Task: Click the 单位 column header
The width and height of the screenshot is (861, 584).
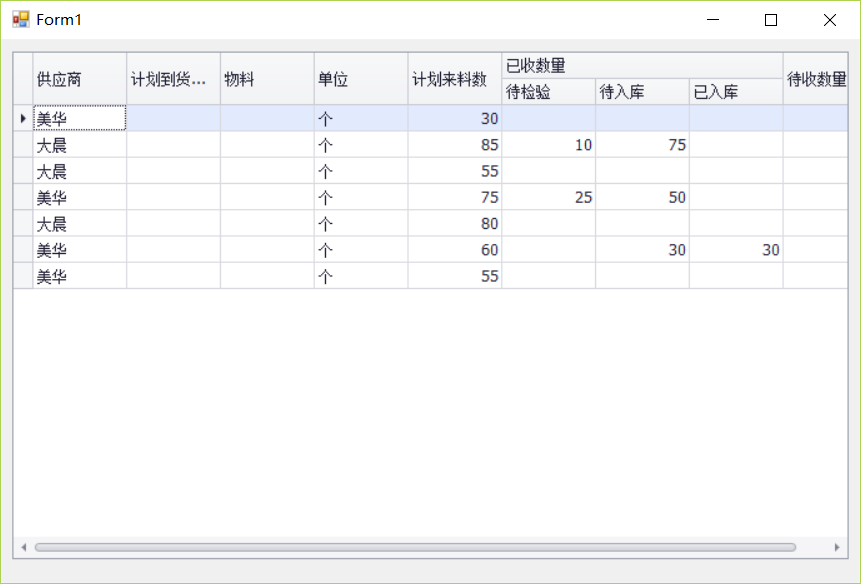Action: (x=361, y=79)
